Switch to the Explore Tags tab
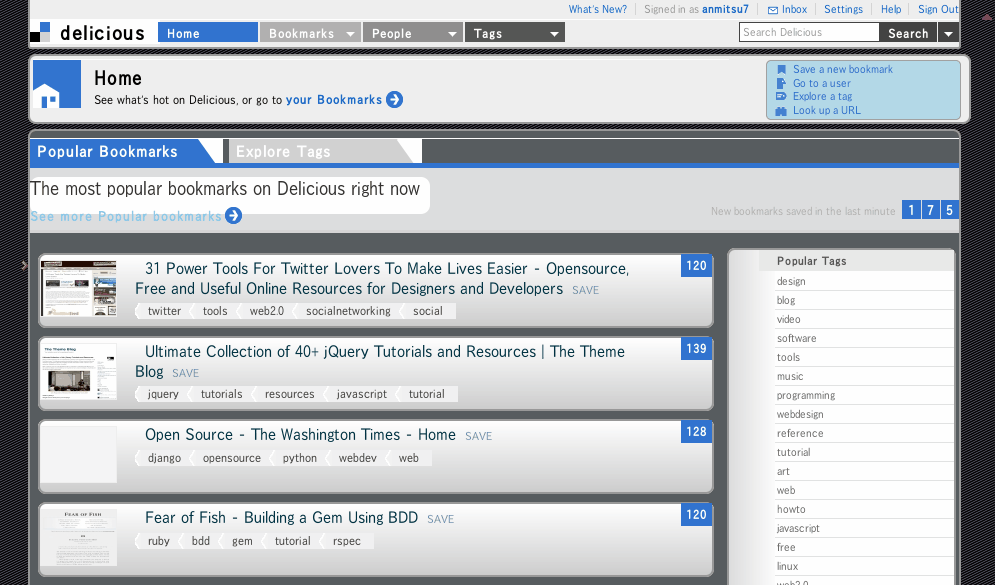Image resolution: width=995 pixels, height=585 pixels. pos(320,151)
